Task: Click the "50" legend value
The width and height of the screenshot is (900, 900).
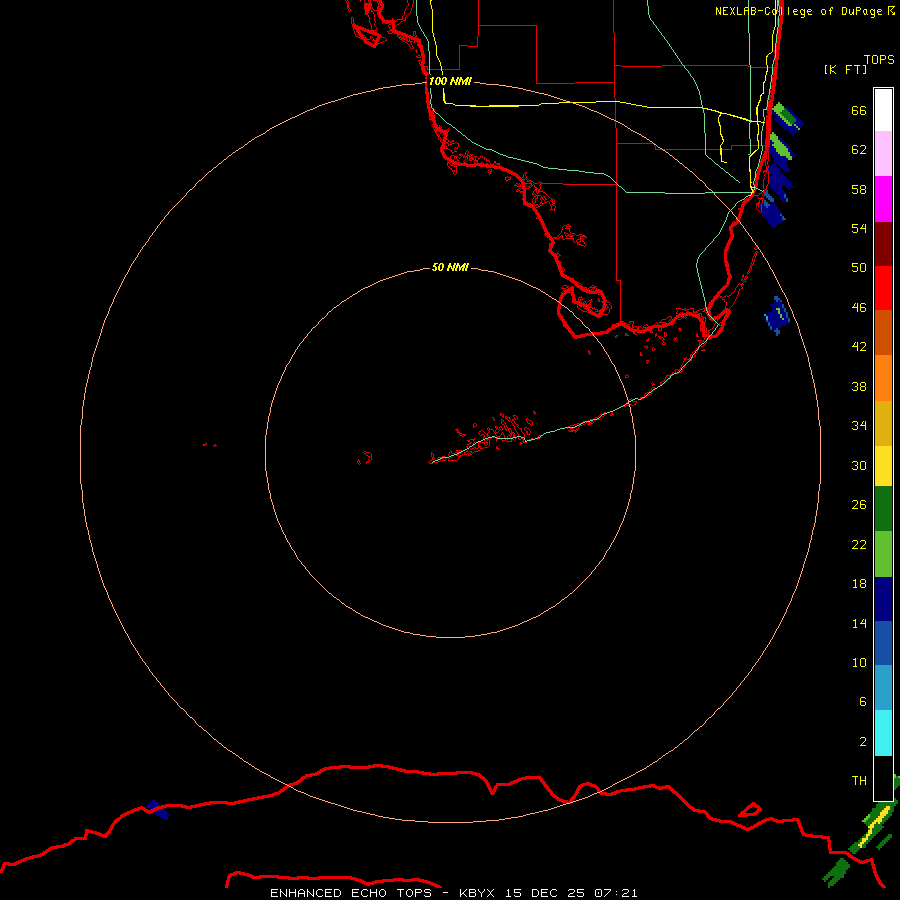Action: pos(859,268)
